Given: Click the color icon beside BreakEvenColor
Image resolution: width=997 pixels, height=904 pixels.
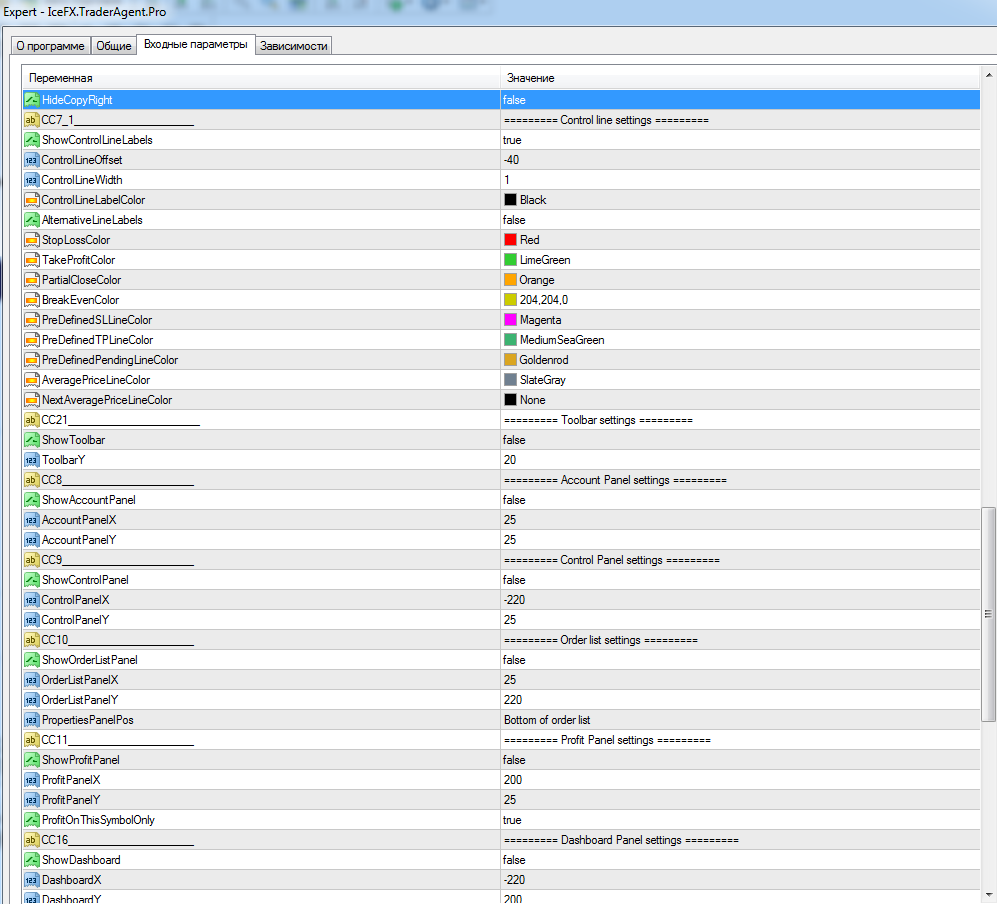Looking at the screenshot, I should pyautogui.click(x=31, y=300).
